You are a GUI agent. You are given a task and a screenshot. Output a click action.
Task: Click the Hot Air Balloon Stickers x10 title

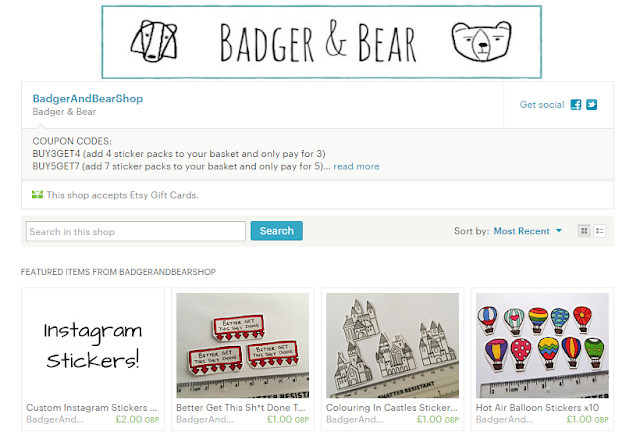point(537,408)
